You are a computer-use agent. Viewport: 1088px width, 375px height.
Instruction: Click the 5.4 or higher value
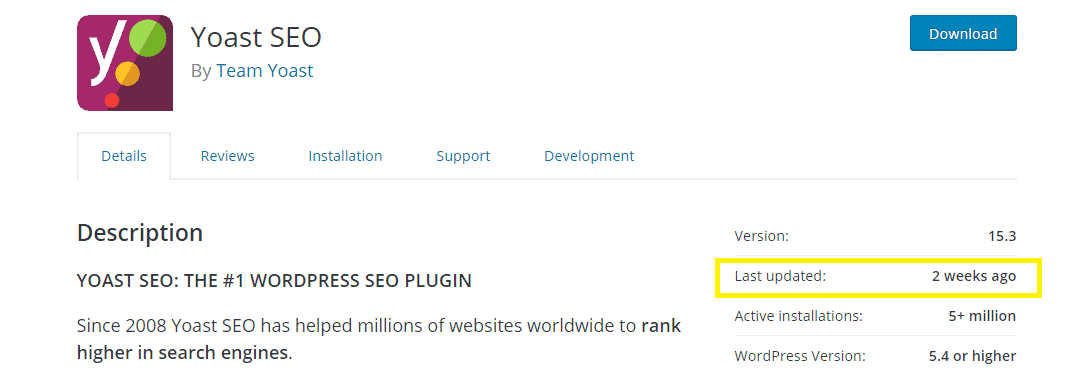click(972, 356)
